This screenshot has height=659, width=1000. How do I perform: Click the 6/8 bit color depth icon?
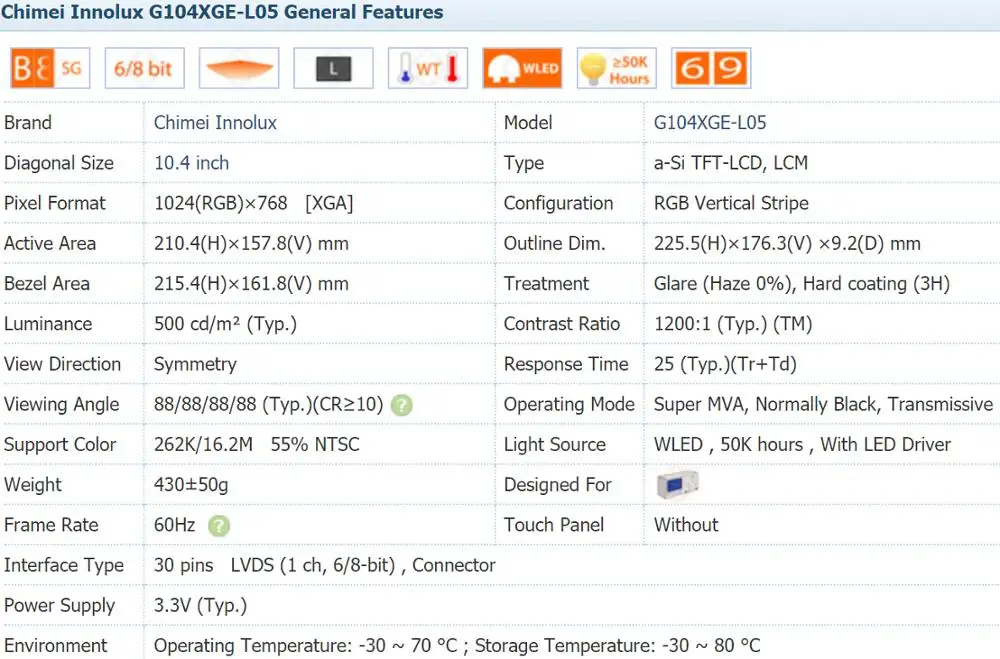coord(144,68)
